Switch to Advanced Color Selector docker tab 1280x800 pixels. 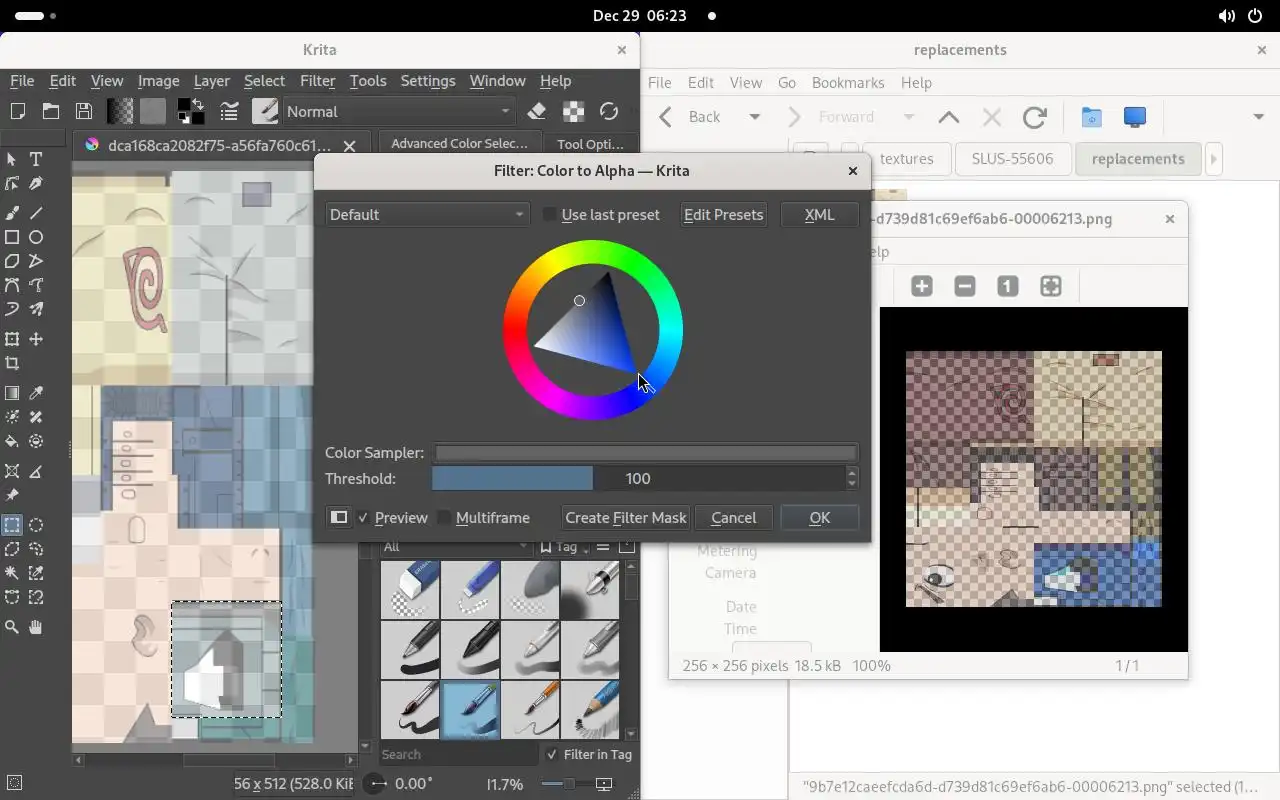tap(459, 144)
